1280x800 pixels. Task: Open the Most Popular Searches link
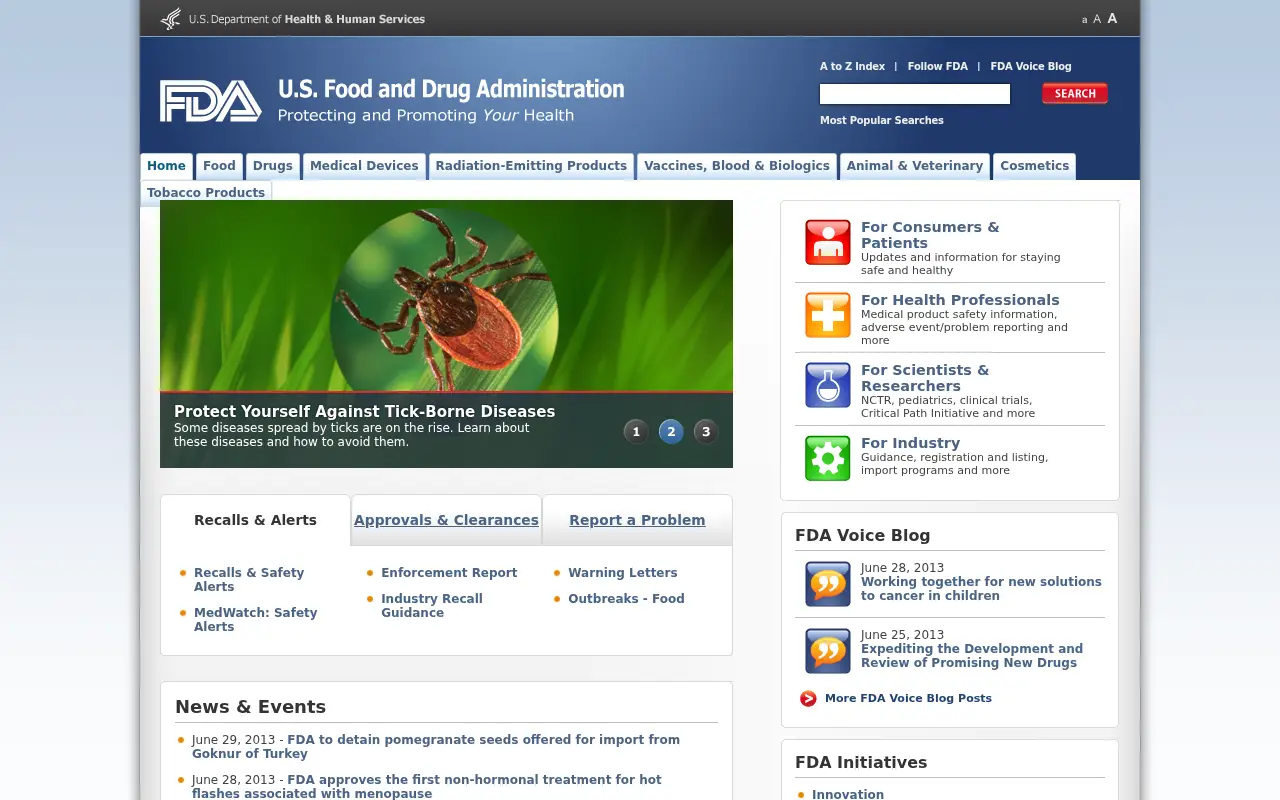[x=882, y=120]
